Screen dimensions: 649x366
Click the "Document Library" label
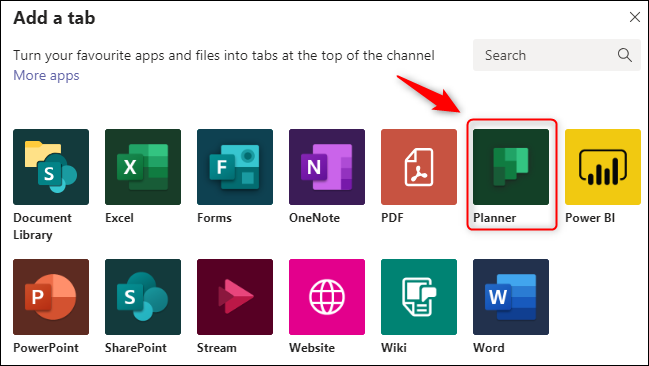(42, 226)
